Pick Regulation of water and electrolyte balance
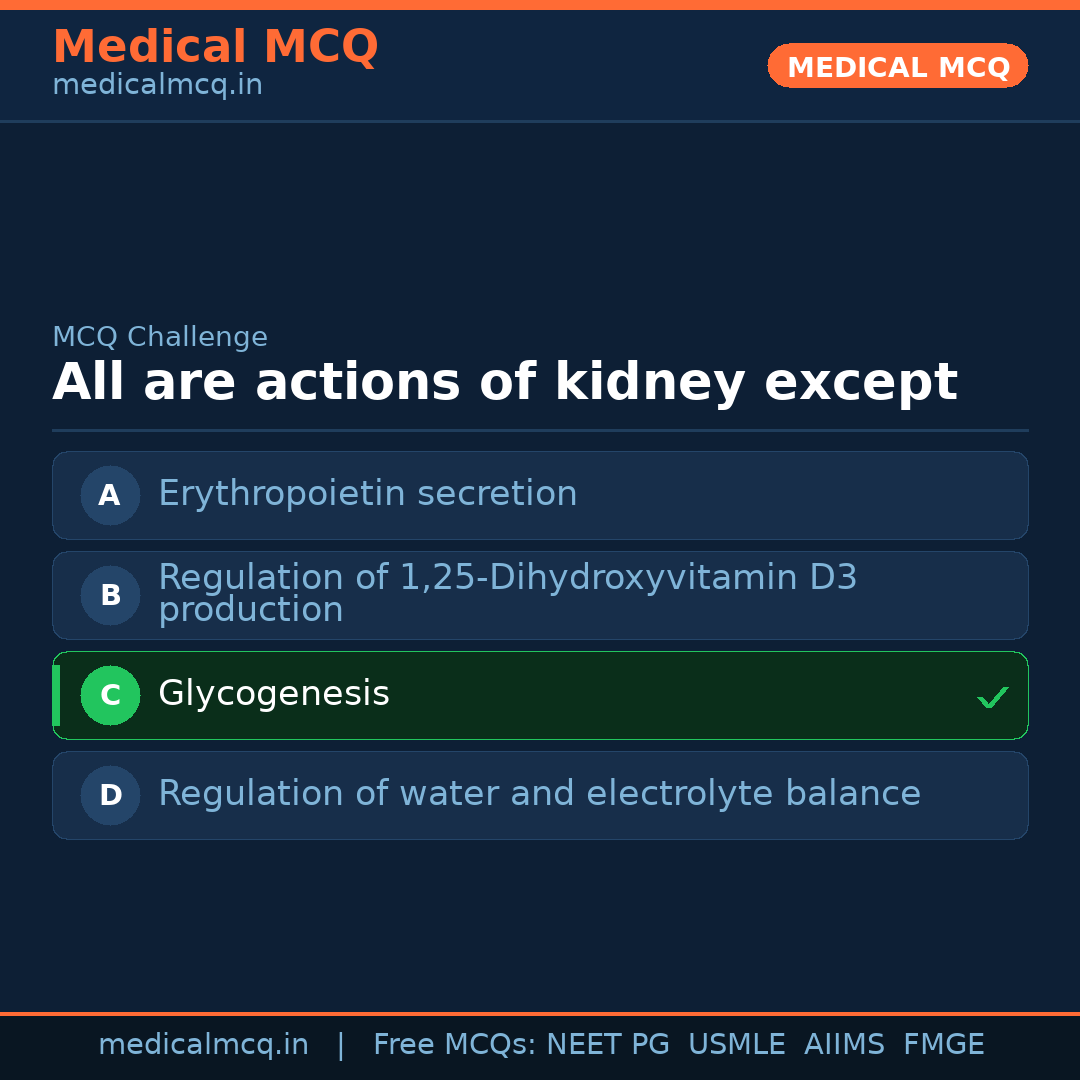 [x=539, y=794]
